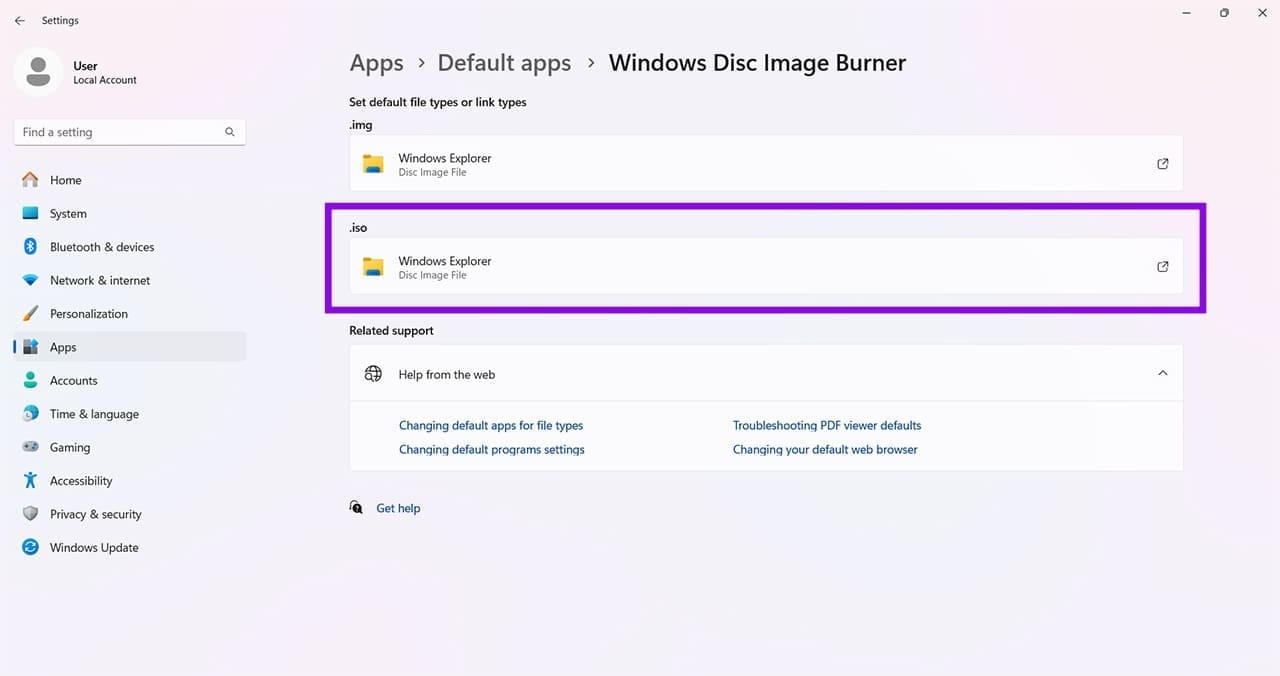Click the Network & internet wifi icon

click(x=31, y=280)
